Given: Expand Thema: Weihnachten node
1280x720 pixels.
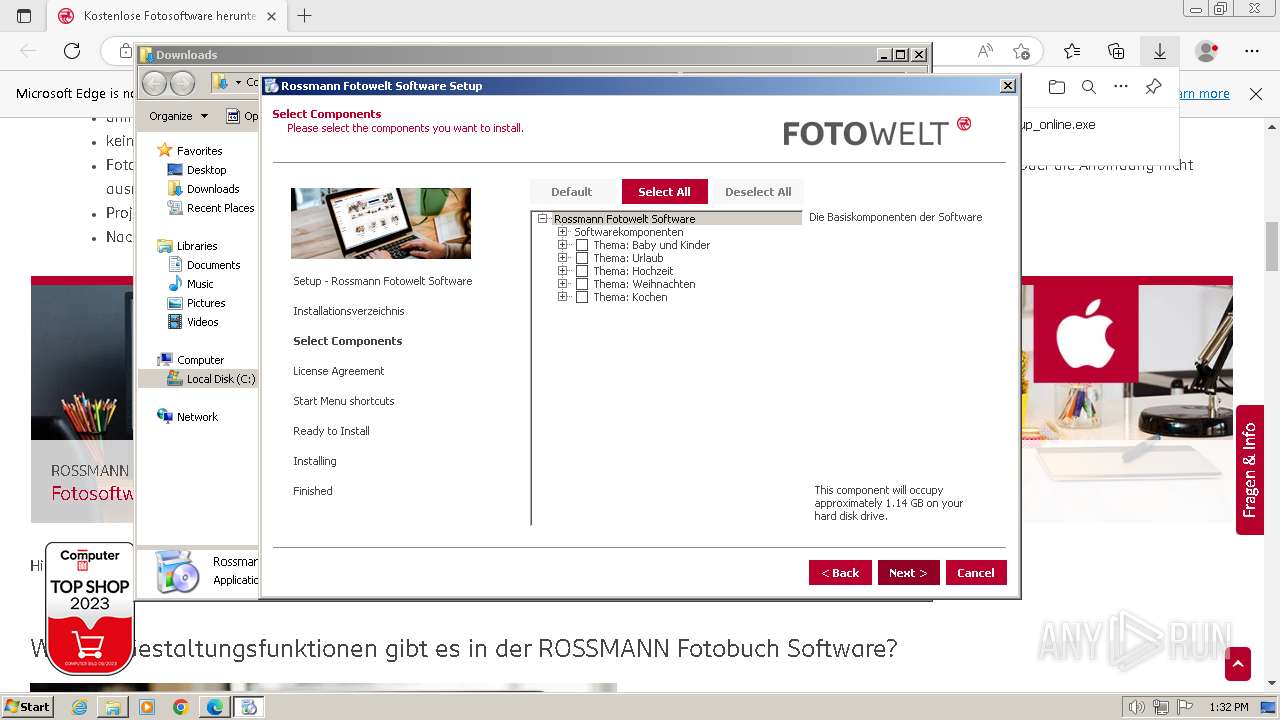Looking at the screenshot, I should point(563,284).
